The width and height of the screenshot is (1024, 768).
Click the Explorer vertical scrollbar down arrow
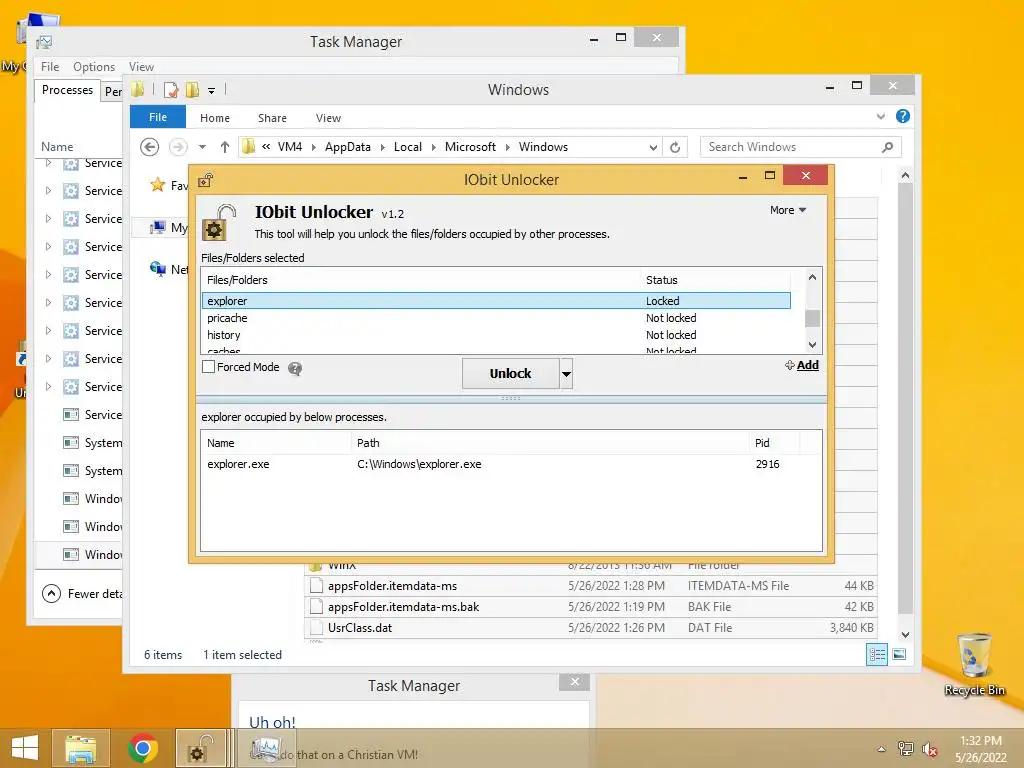[905, 634]
